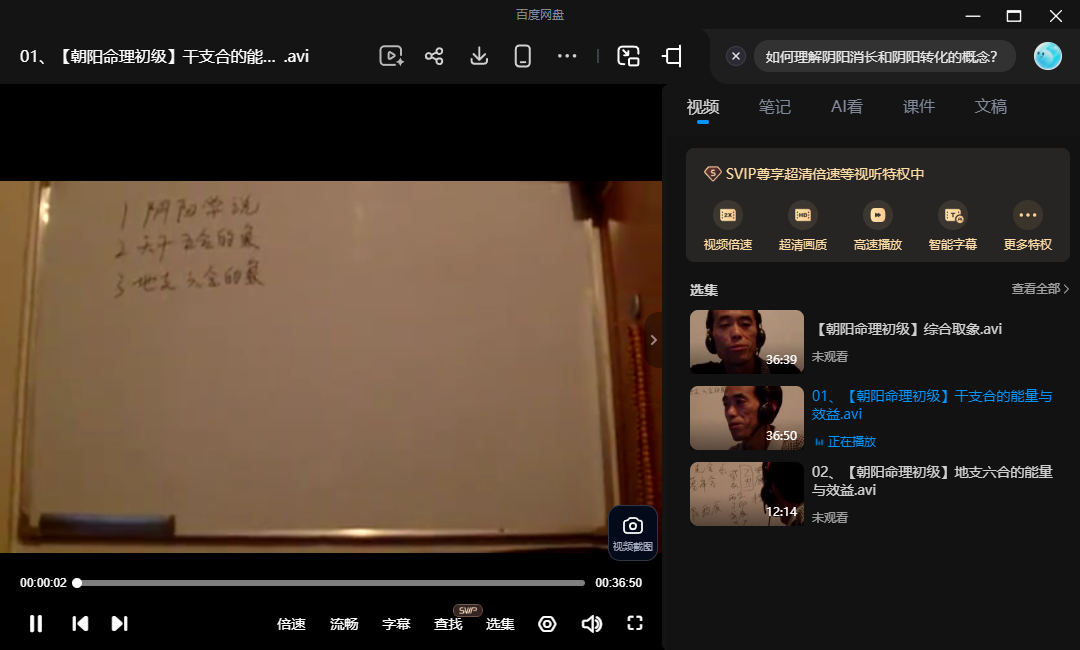Switch to the 文稿 tab
The height and width of the screenshot is (650, 1080).
[990, 107]
